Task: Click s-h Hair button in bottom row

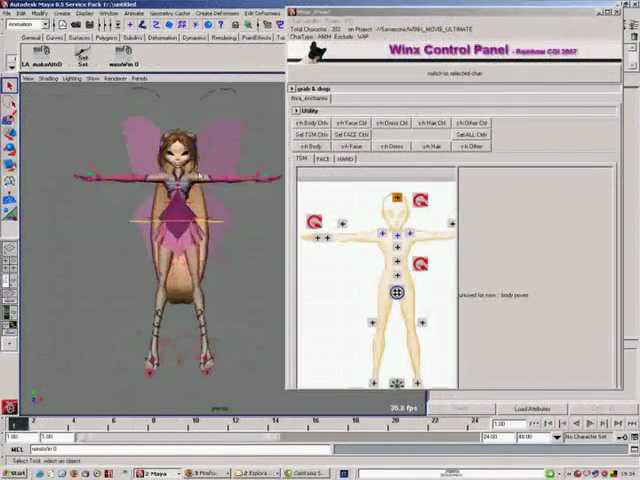Action: (431, 146)
